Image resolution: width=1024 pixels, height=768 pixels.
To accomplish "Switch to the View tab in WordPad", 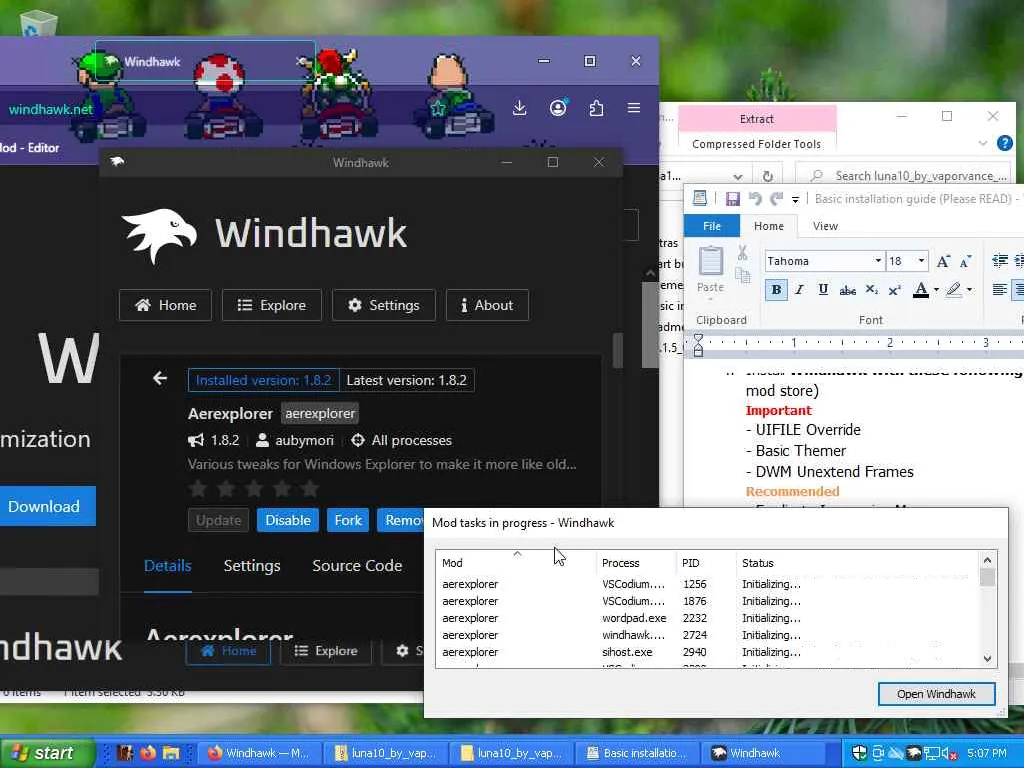I will [825, 226].
